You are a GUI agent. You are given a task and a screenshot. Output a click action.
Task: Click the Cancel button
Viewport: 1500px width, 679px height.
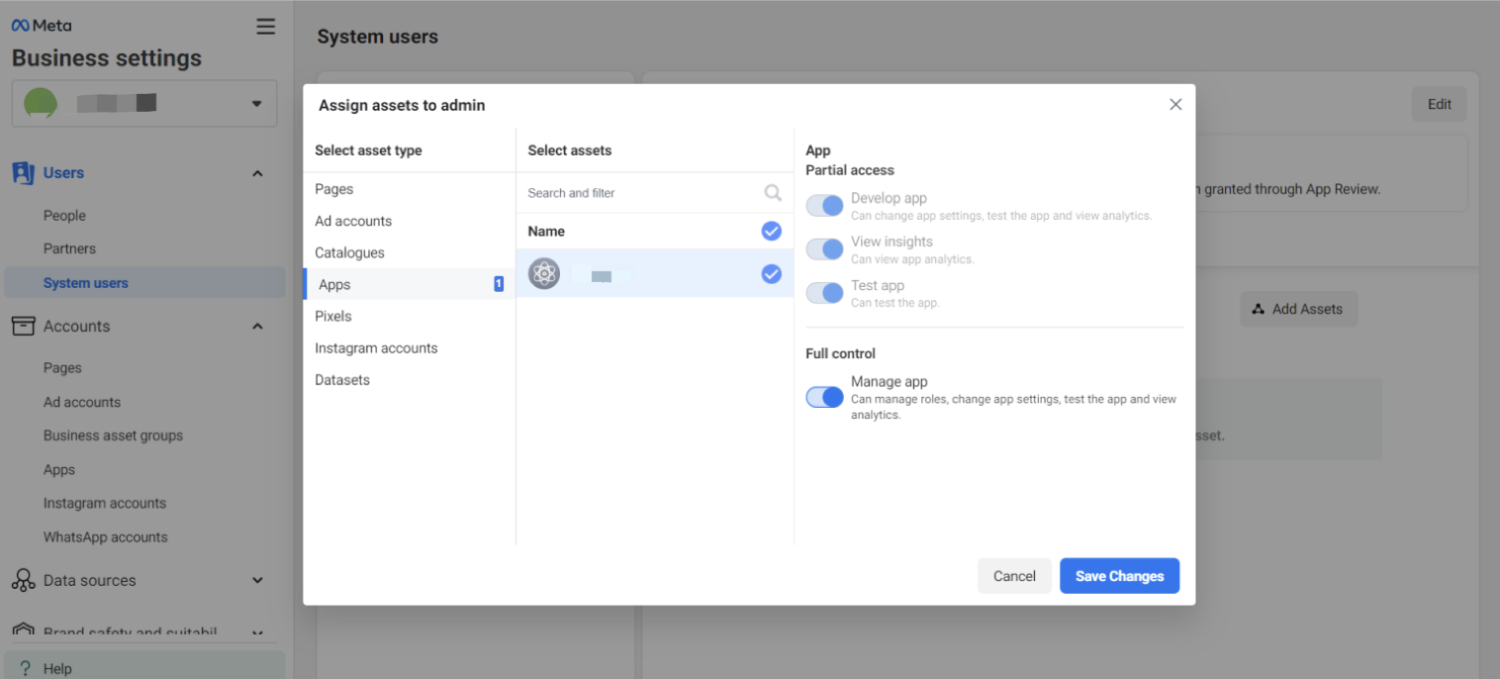[1014, 576]
